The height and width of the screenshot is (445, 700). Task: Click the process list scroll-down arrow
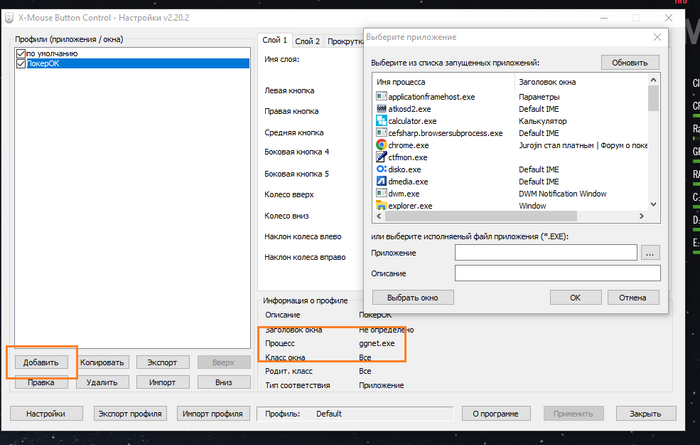654,204
